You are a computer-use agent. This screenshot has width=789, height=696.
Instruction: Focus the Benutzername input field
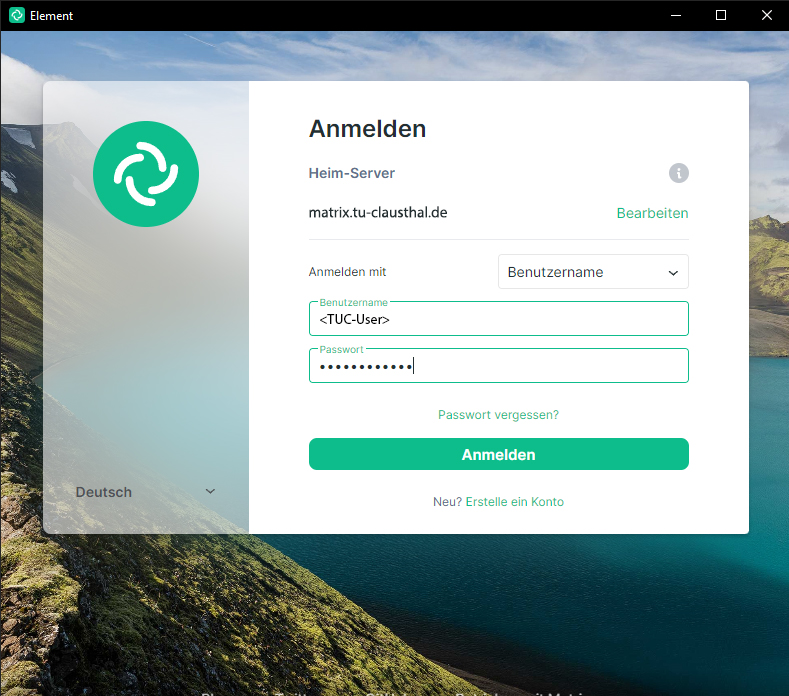pyautogui.click(x=498, y=320)
